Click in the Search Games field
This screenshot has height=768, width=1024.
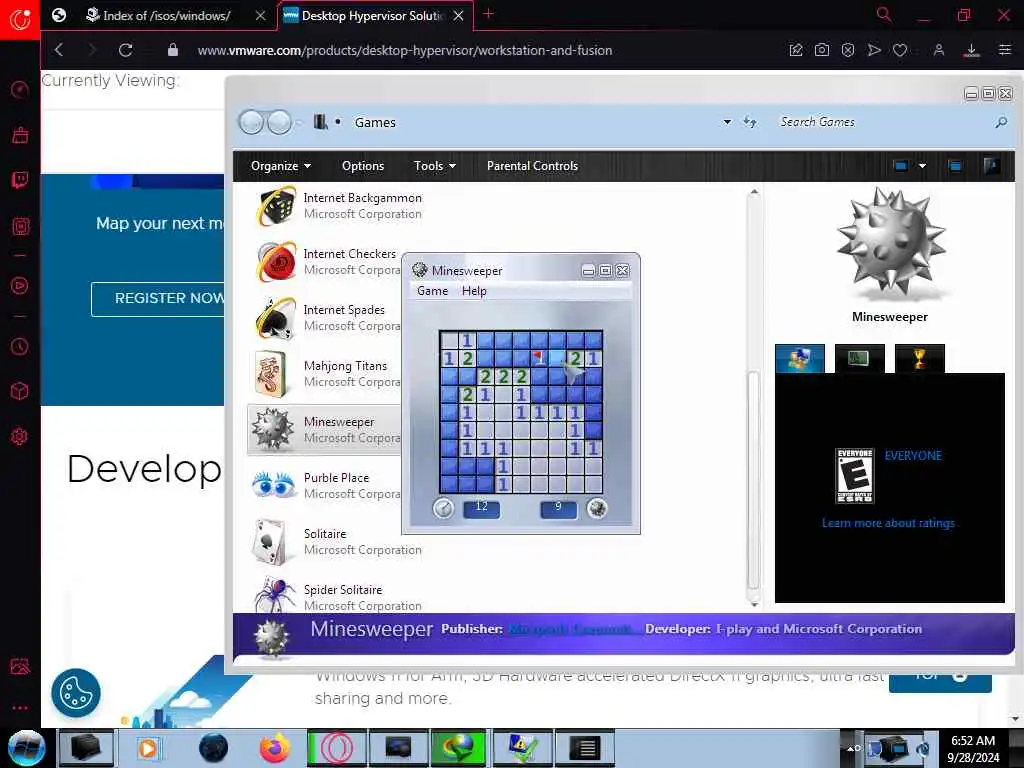click(x=882, y=122)
